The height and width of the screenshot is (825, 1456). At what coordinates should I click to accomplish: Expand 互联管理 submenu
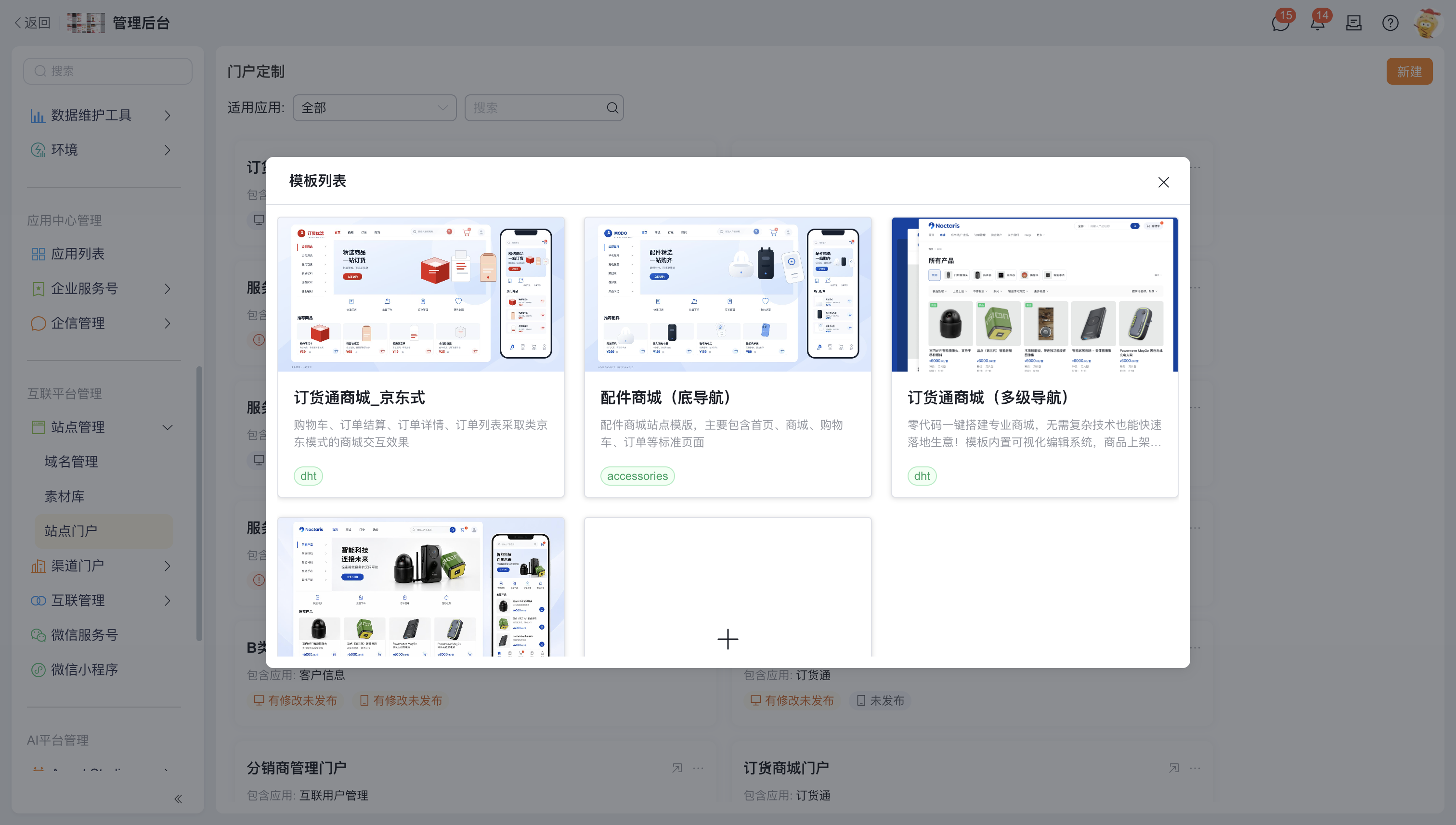point(102,600)
